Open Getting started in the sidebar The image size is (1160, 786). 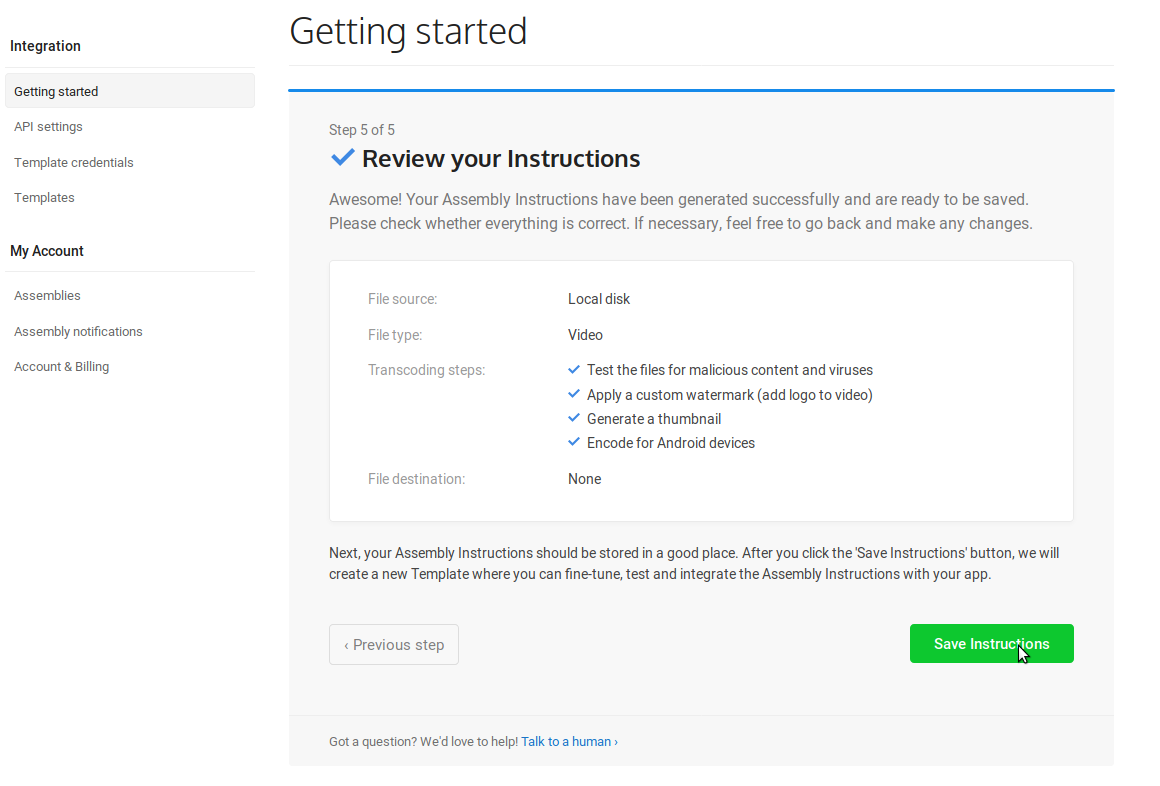pos(56,91)
